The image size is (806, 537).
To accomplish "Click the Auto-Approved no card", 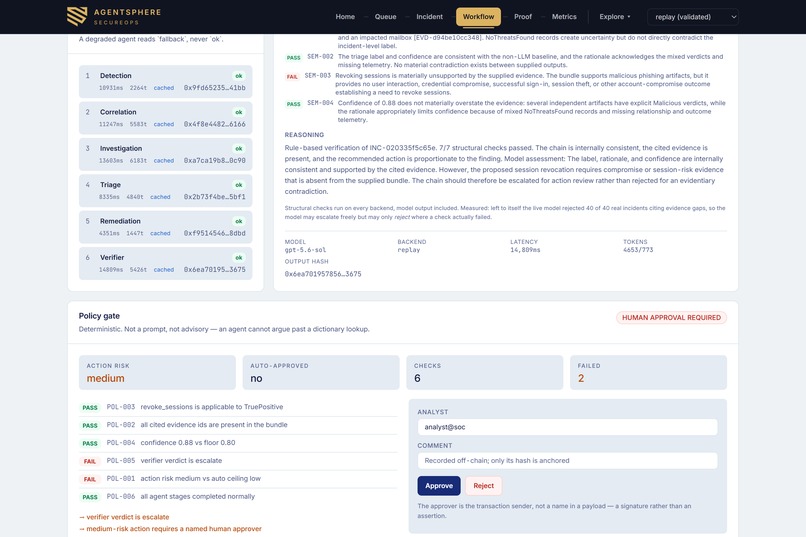I will [x=321, y=373].
